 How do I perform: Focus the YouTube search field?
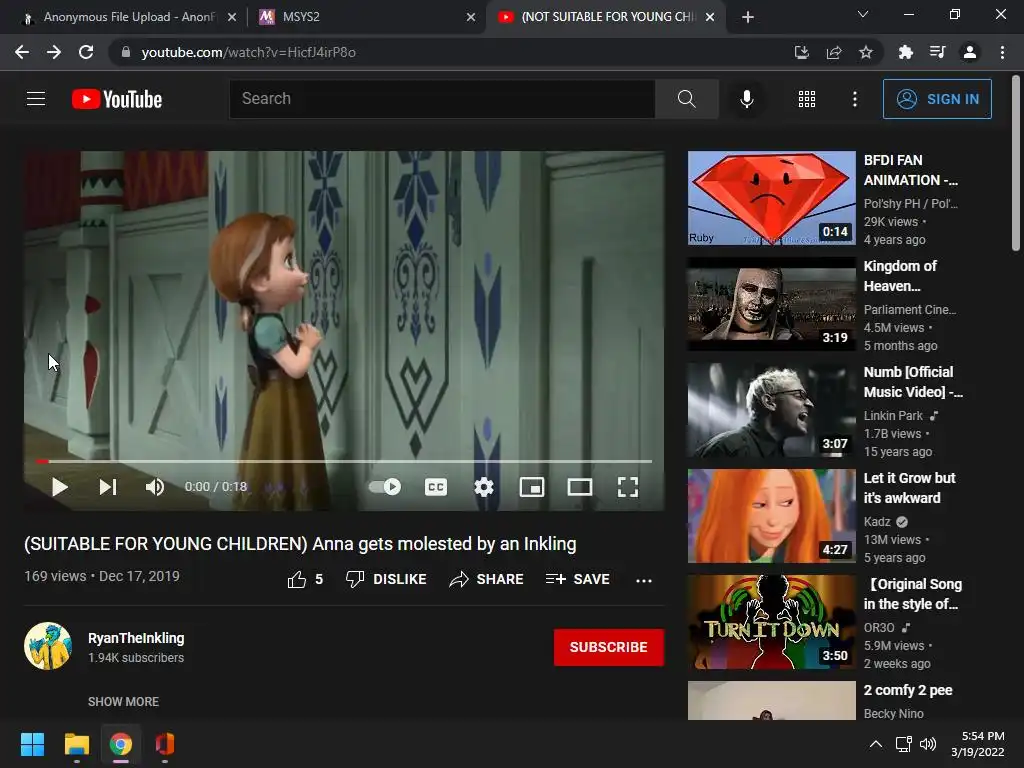pos(442,99)
